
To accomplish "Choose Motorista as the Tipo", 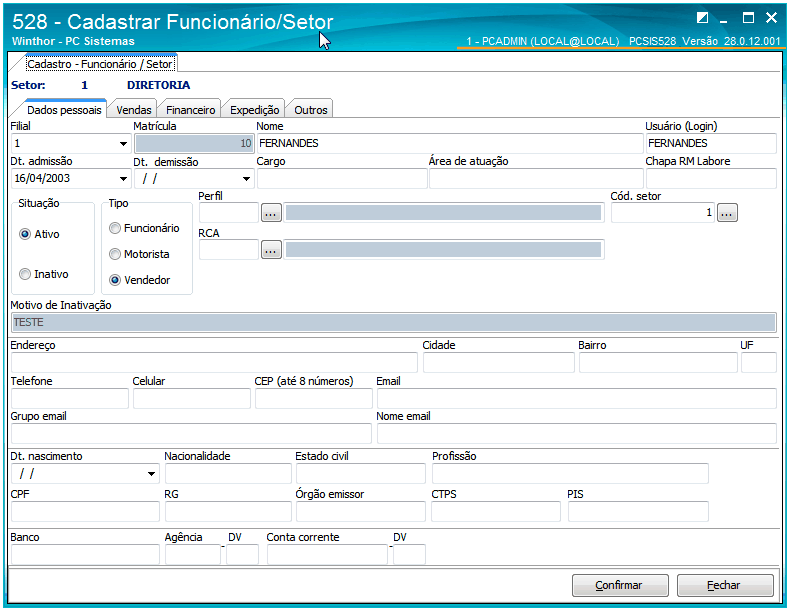I will [x=115, y=254].
